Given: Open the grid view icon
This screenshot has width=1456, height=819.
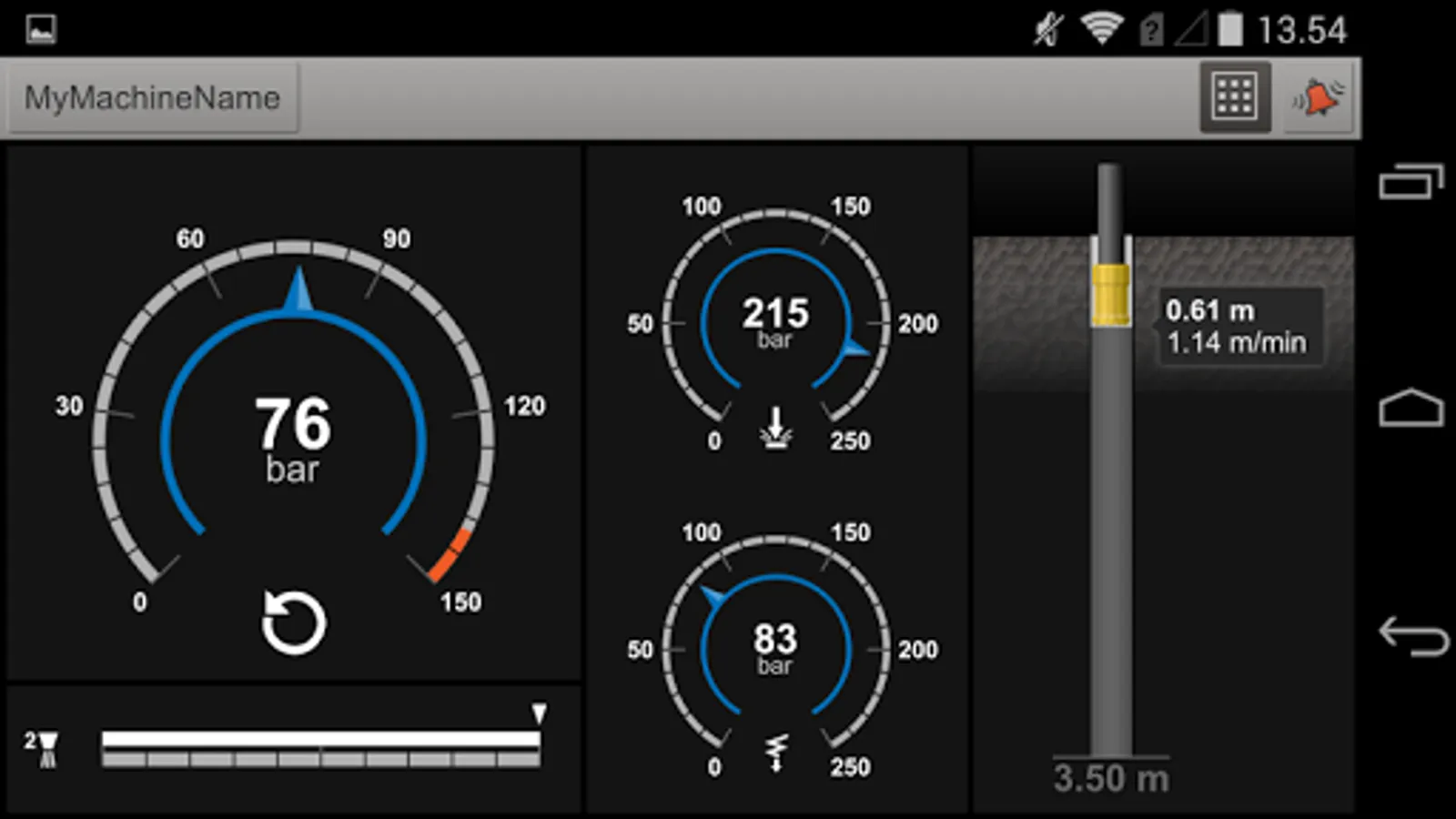Looking at the screenshot, I should pyautogui.click(x=1235, y=96).
